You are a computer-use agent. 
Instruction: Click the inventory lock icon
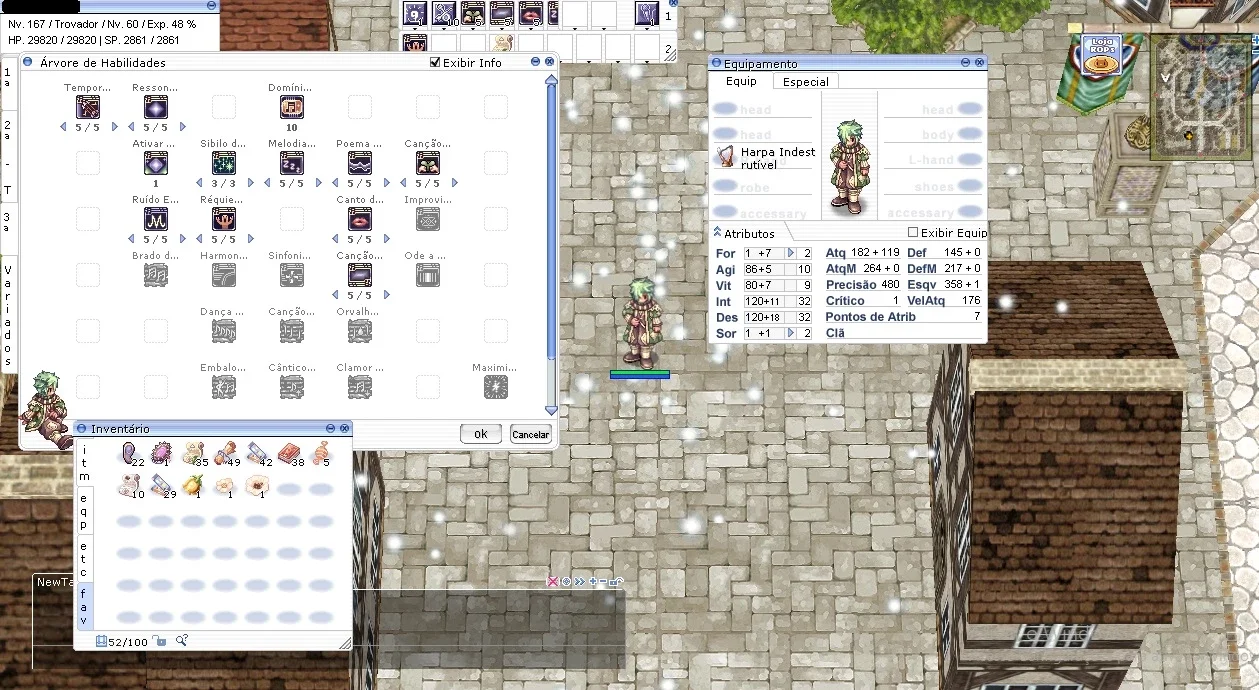[158, 641]
